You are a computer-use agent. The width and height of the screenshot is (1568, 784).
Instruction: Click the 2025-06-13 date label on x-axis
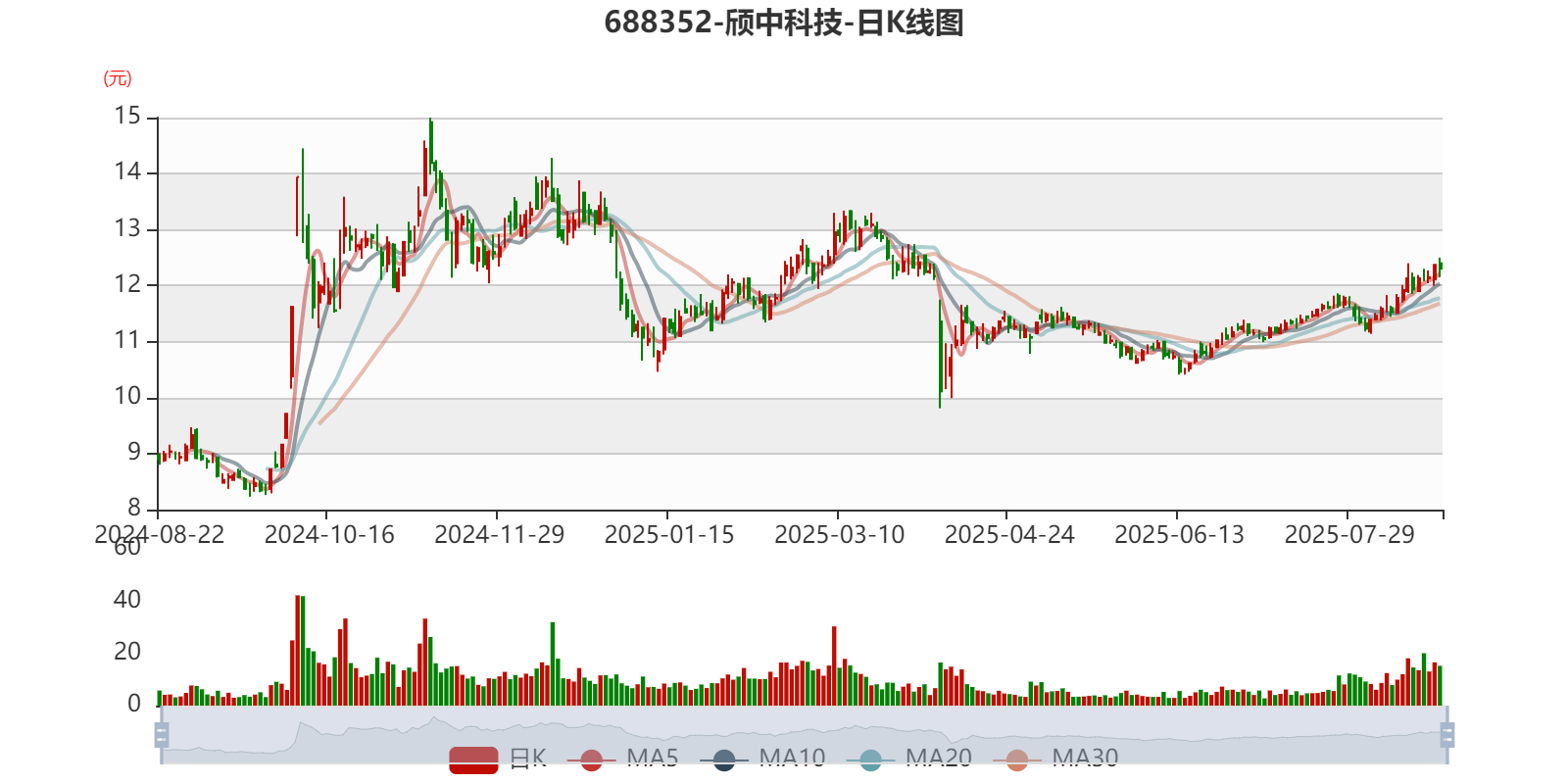(1179, 535)
